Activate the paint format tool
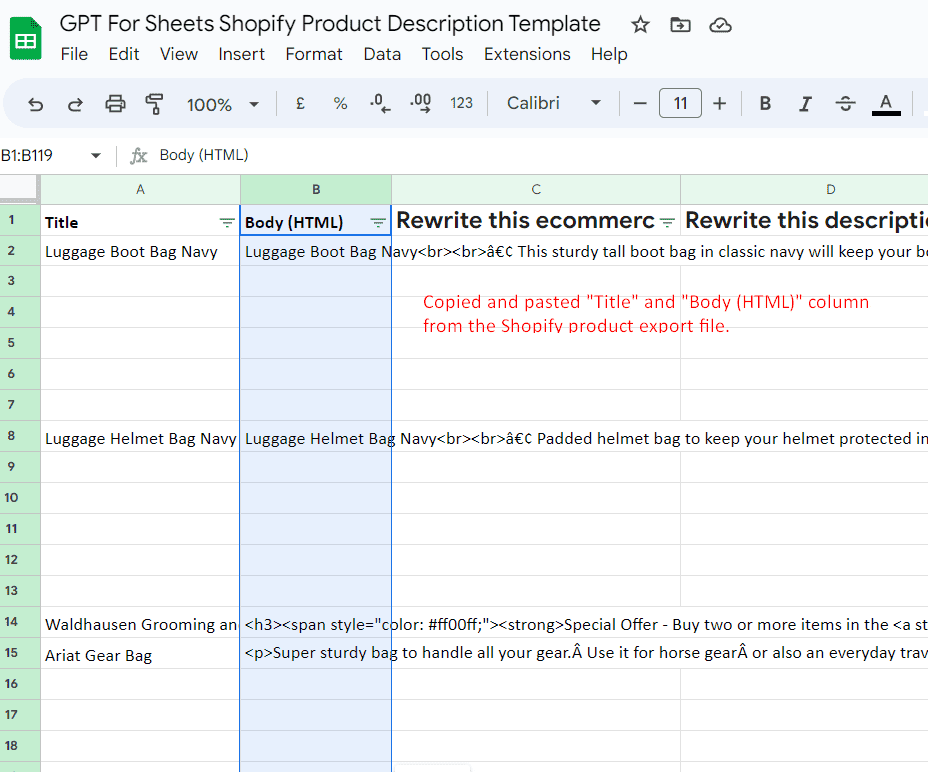 point(154,104)
